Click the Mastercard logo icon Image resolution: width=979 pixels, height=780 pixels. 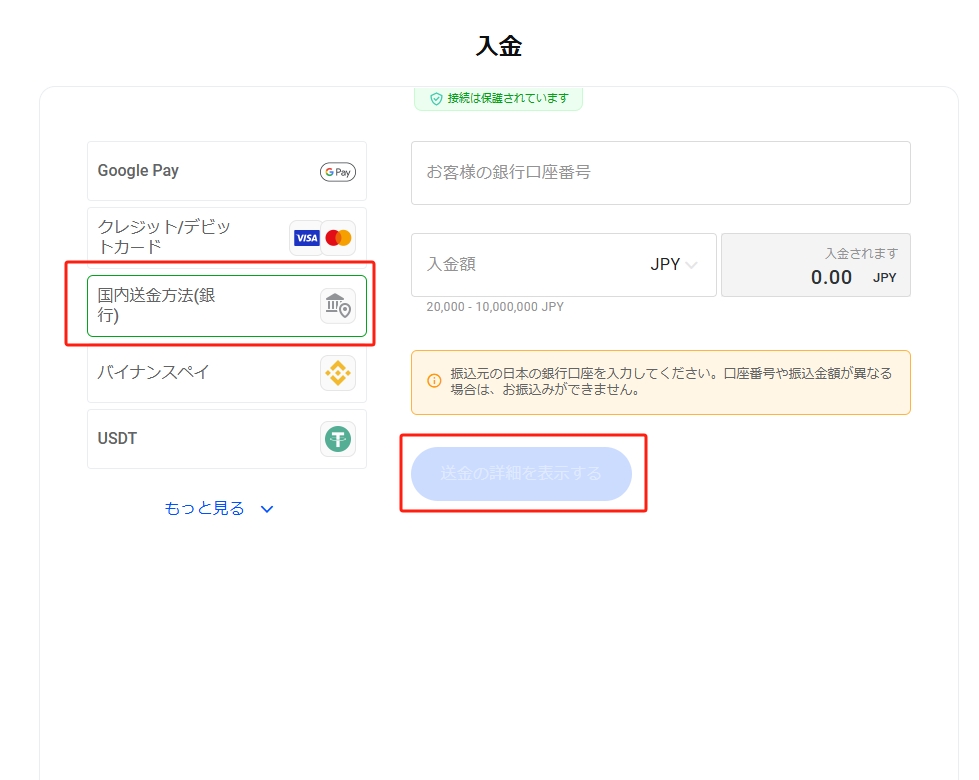click(339, 238)
